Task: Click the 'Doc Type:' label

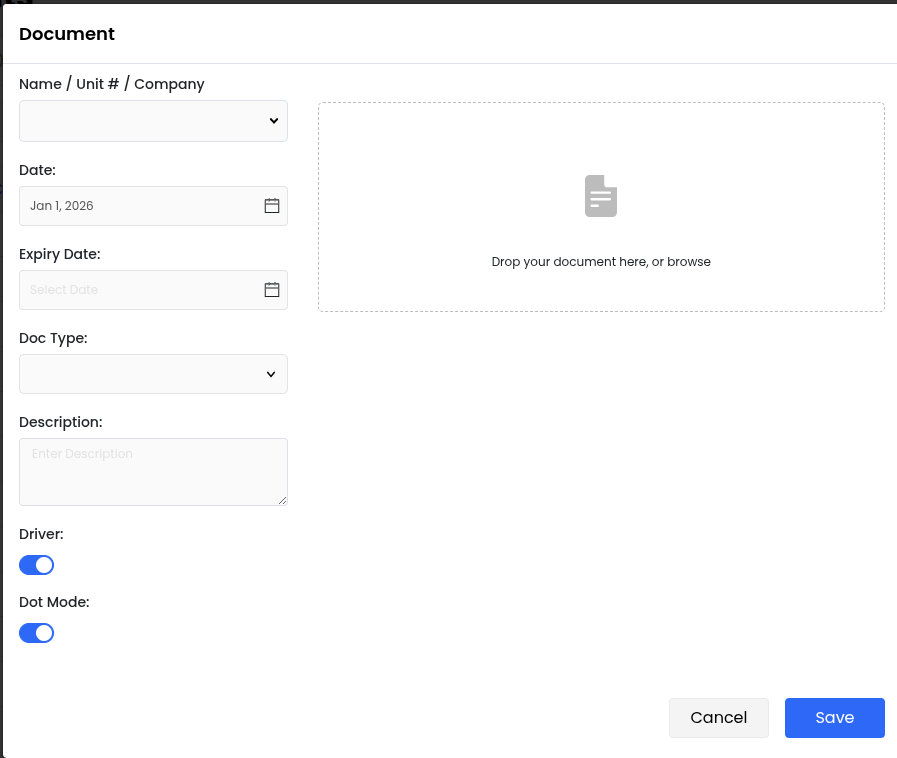Action: click(53, 338)
